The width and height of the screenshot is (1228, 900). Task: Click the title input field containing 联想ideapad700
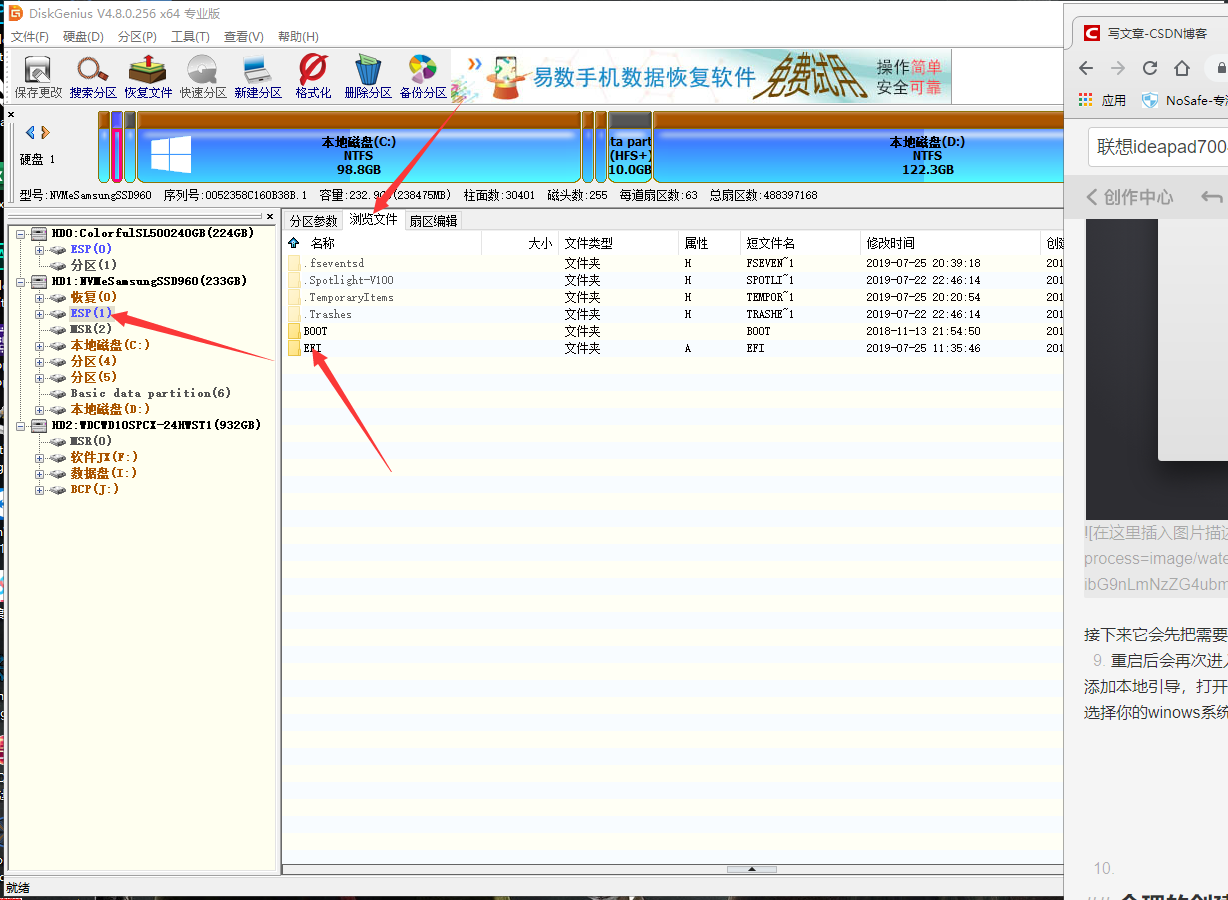[1158, 147]
